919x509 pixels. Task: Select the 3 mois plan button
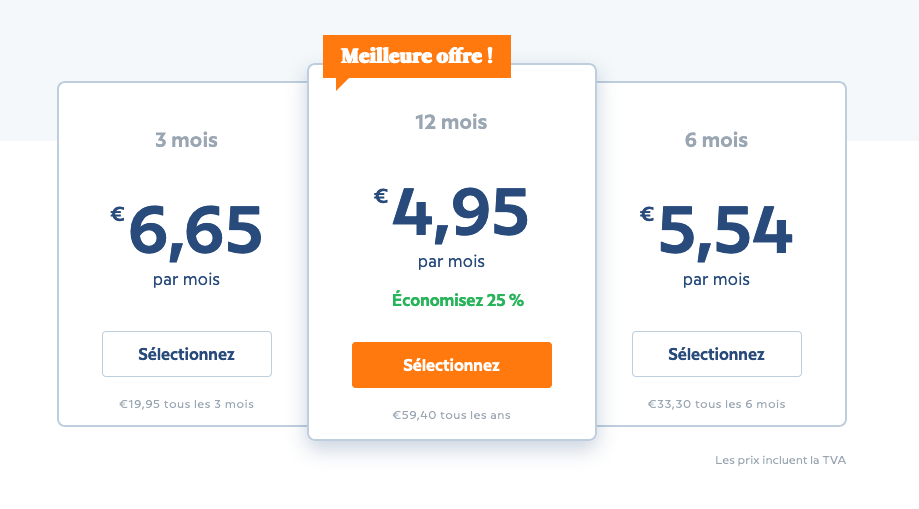point(186,354)
